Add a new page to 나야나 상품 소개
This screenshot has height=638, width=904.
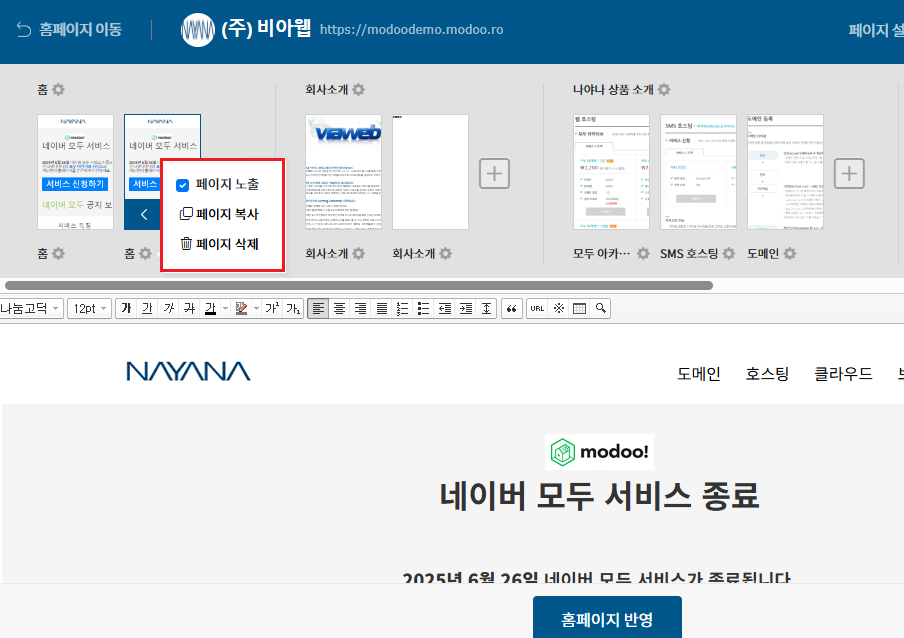pyautogui.click(x=849, y=173)
